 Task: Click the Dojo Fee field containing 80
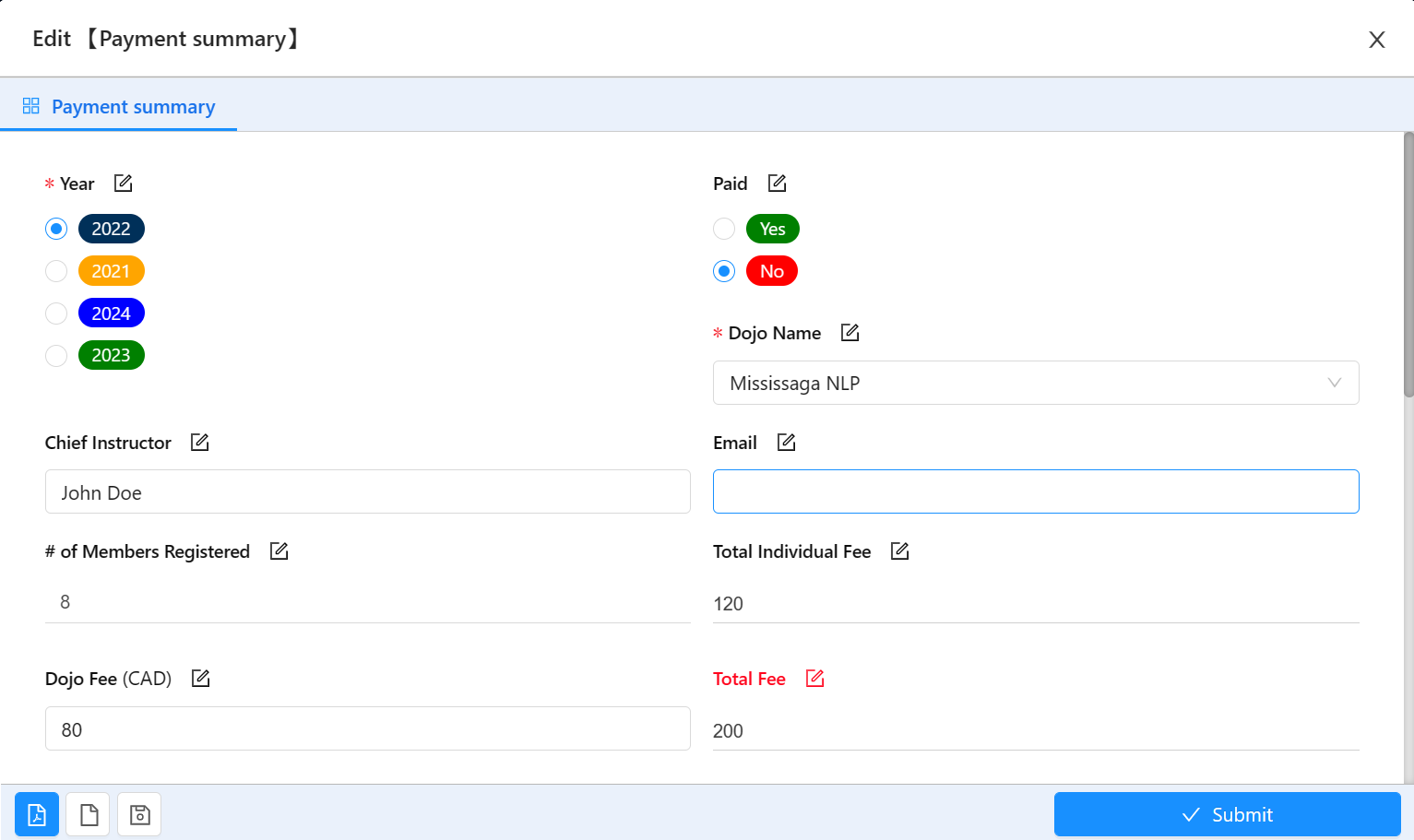click(368, 728)
